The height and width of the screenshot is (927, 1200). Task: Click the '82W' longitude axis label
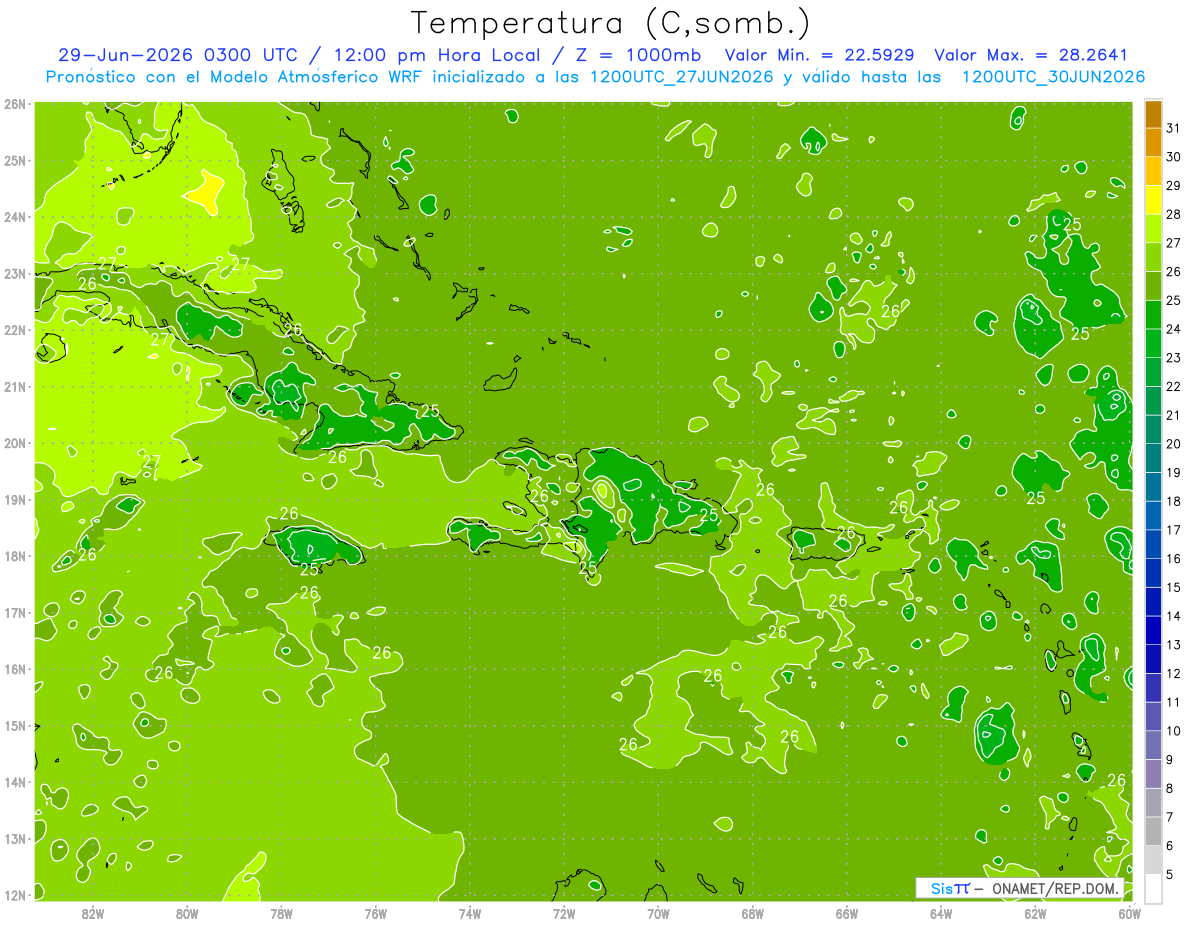[92, 913]
